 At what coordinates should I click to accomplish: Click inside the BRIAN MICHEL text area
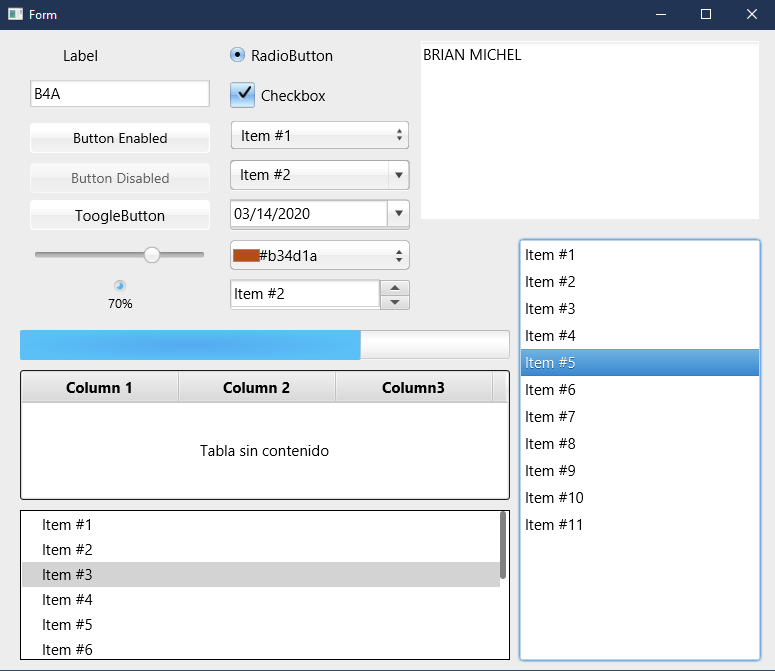(x=590, y=130)
